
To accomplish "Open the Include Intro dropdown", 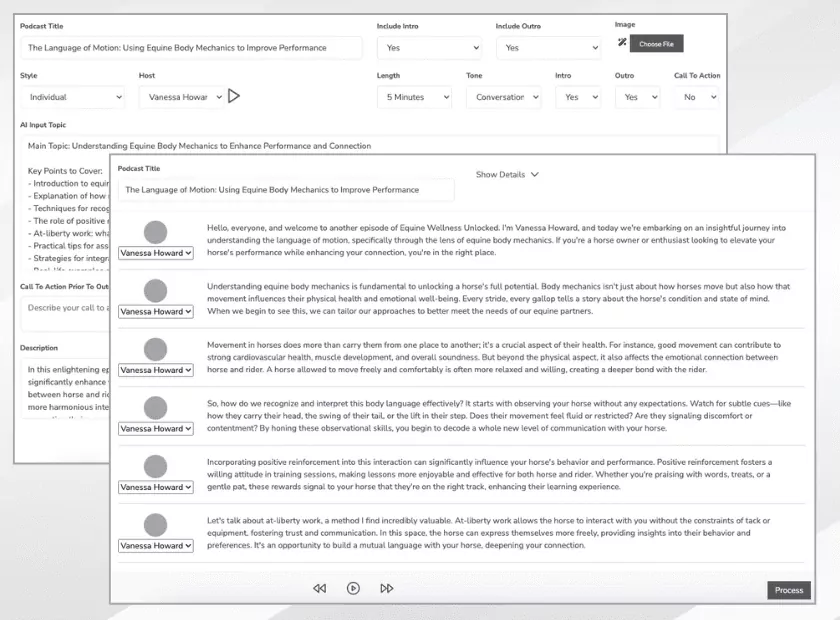I will (431, 47).
